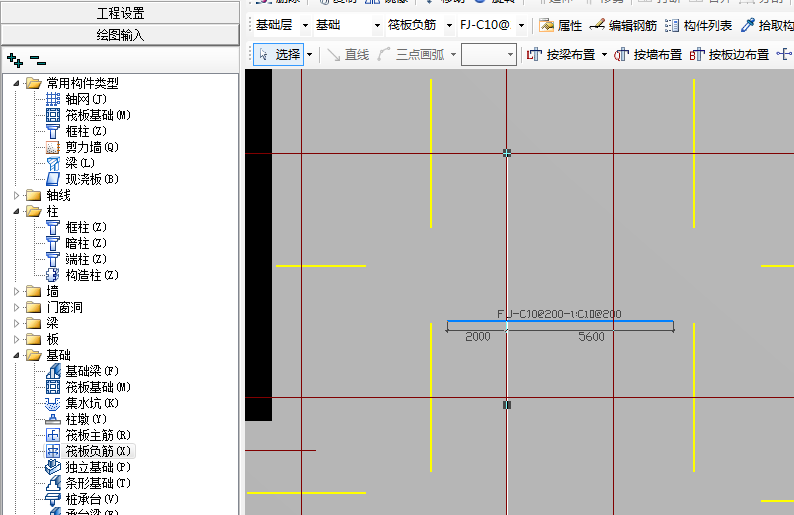
Task: Expand the 板 folder
Action: (16, 339)
